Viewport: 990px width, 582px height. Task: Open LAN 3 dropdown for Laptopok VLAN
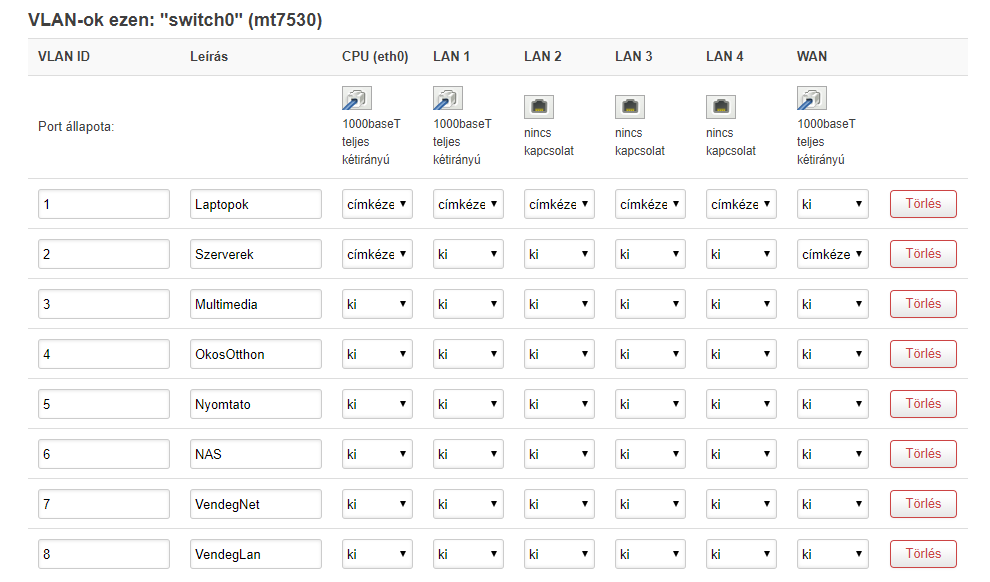click(650, 204)
